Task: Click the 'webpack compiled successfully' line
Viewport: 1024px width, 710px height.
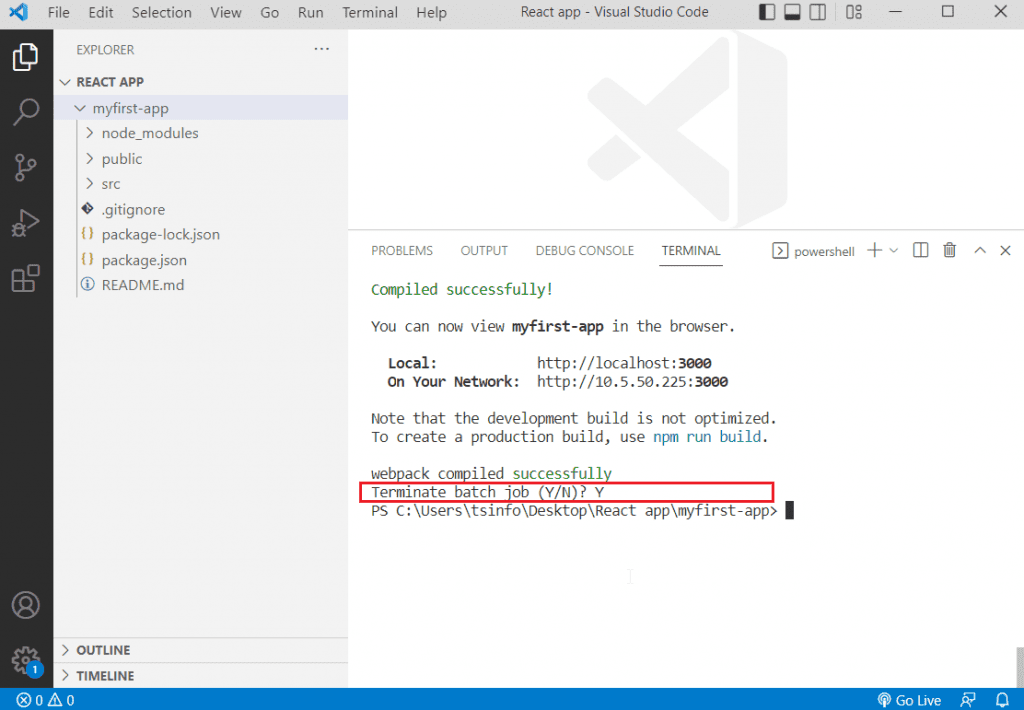Action: 491,474
